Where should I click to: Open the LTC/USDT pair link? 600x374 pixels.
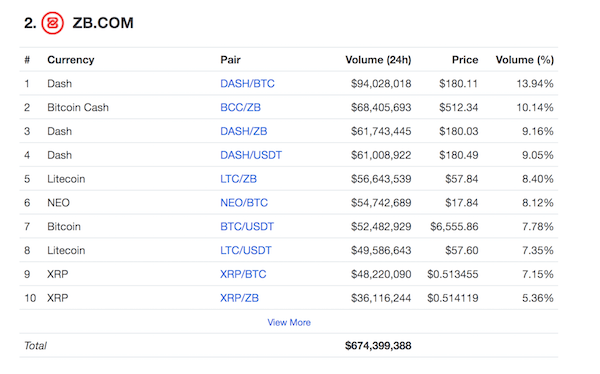(246, 250)
